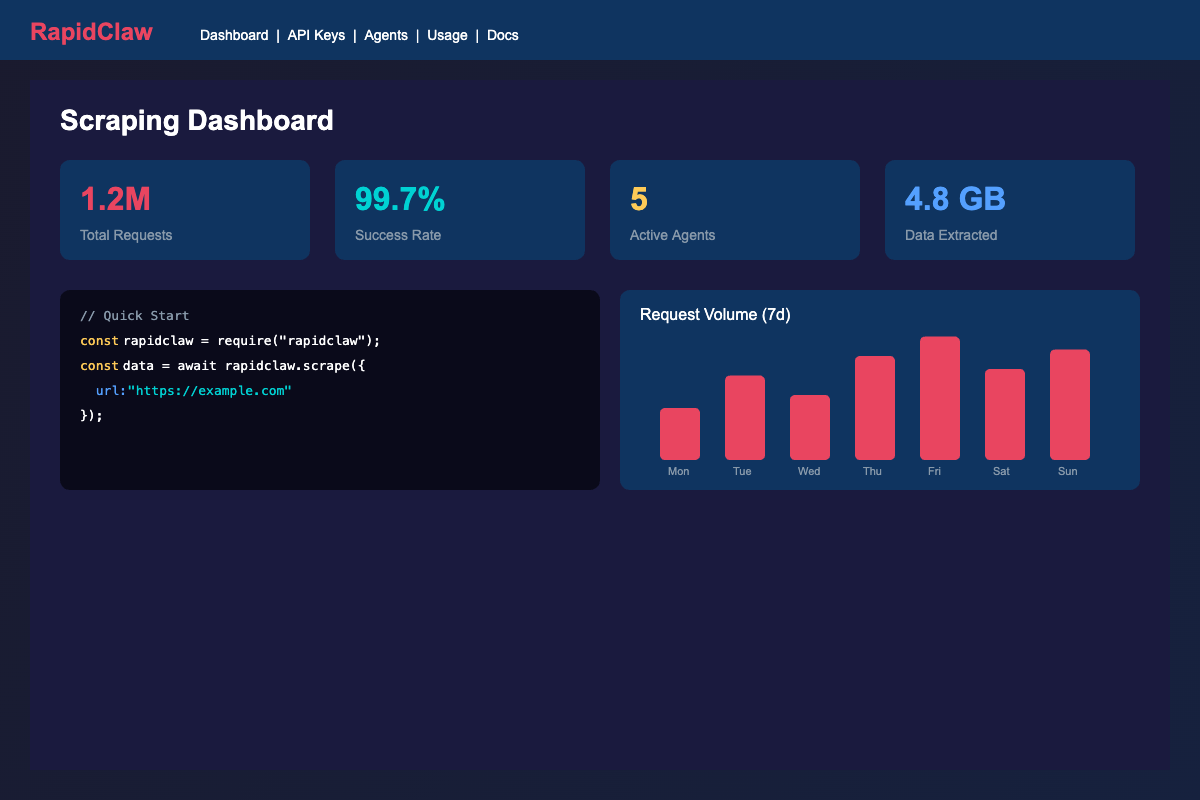Open the API Keys nav item

(316, 35)
